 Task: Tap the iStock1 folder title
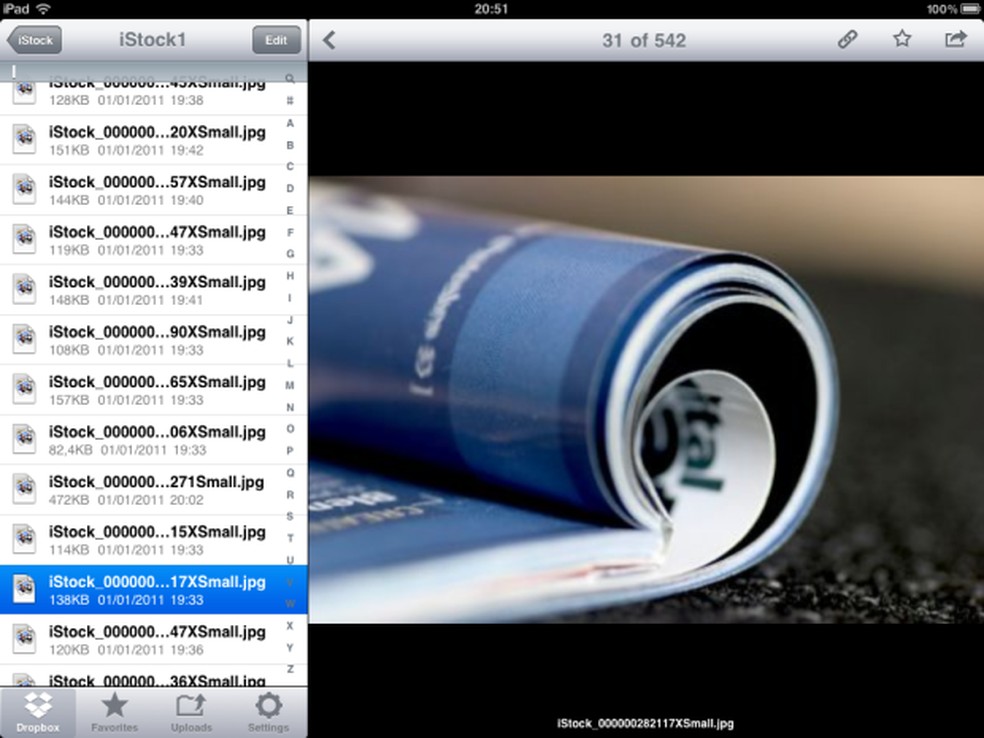coord(152,40)
